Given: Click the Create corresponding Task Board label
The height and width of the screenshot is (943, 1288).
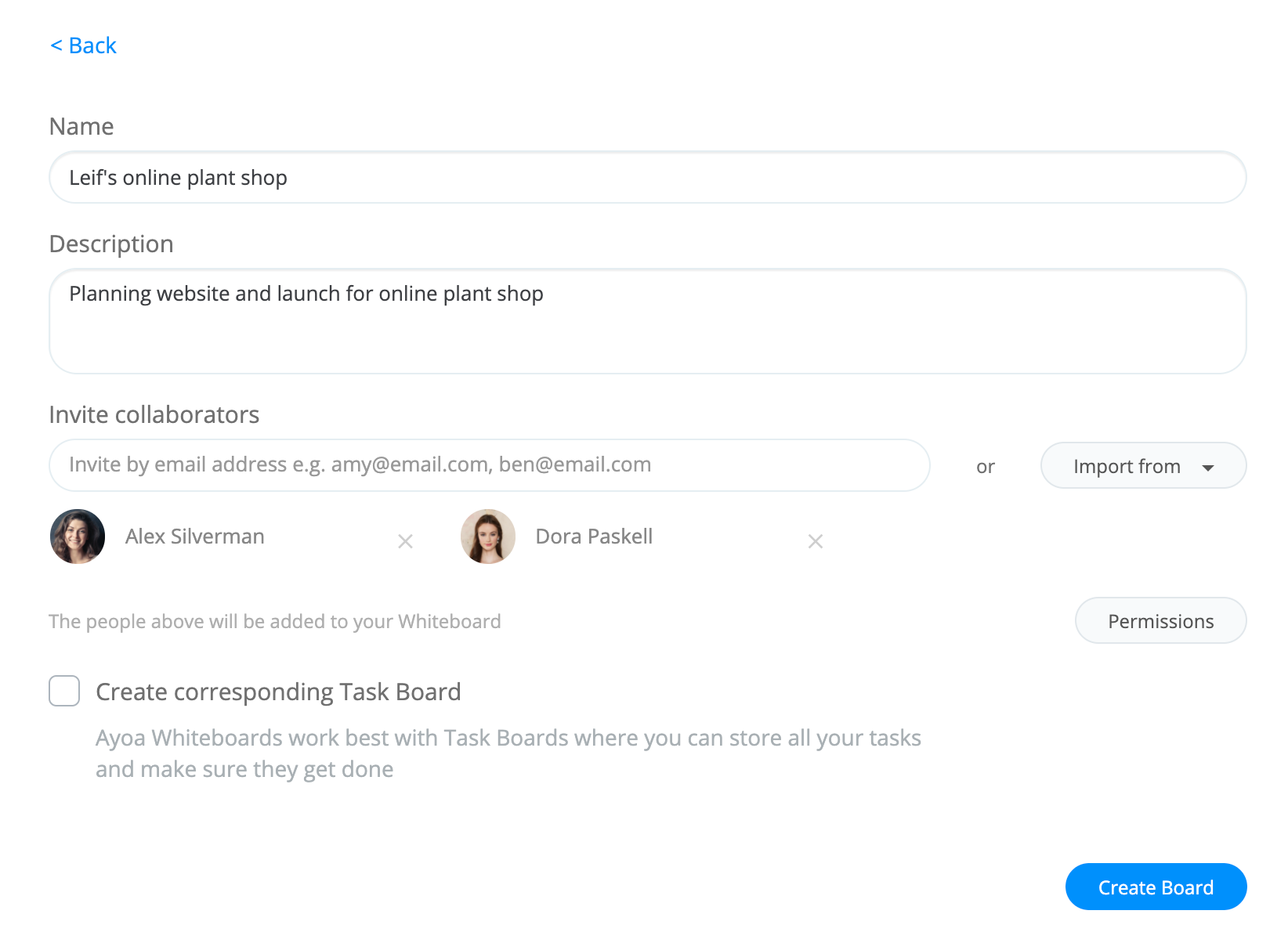Looking at the screenshot, I should coord(278,692).
